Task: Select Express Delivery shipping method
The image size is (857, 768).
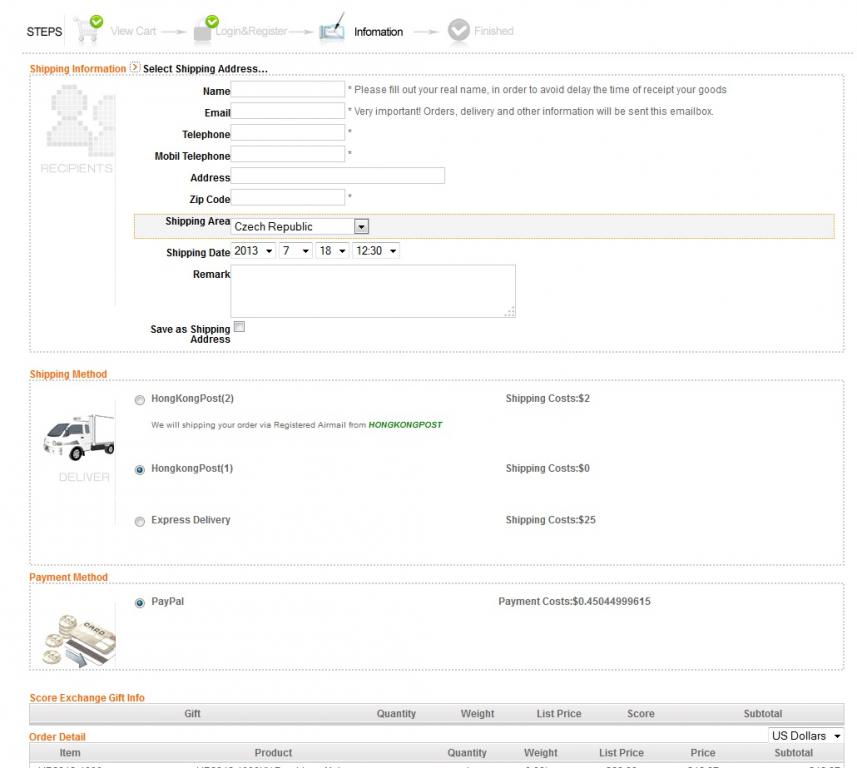Action: pyautogui.click(x=140, y=521)
